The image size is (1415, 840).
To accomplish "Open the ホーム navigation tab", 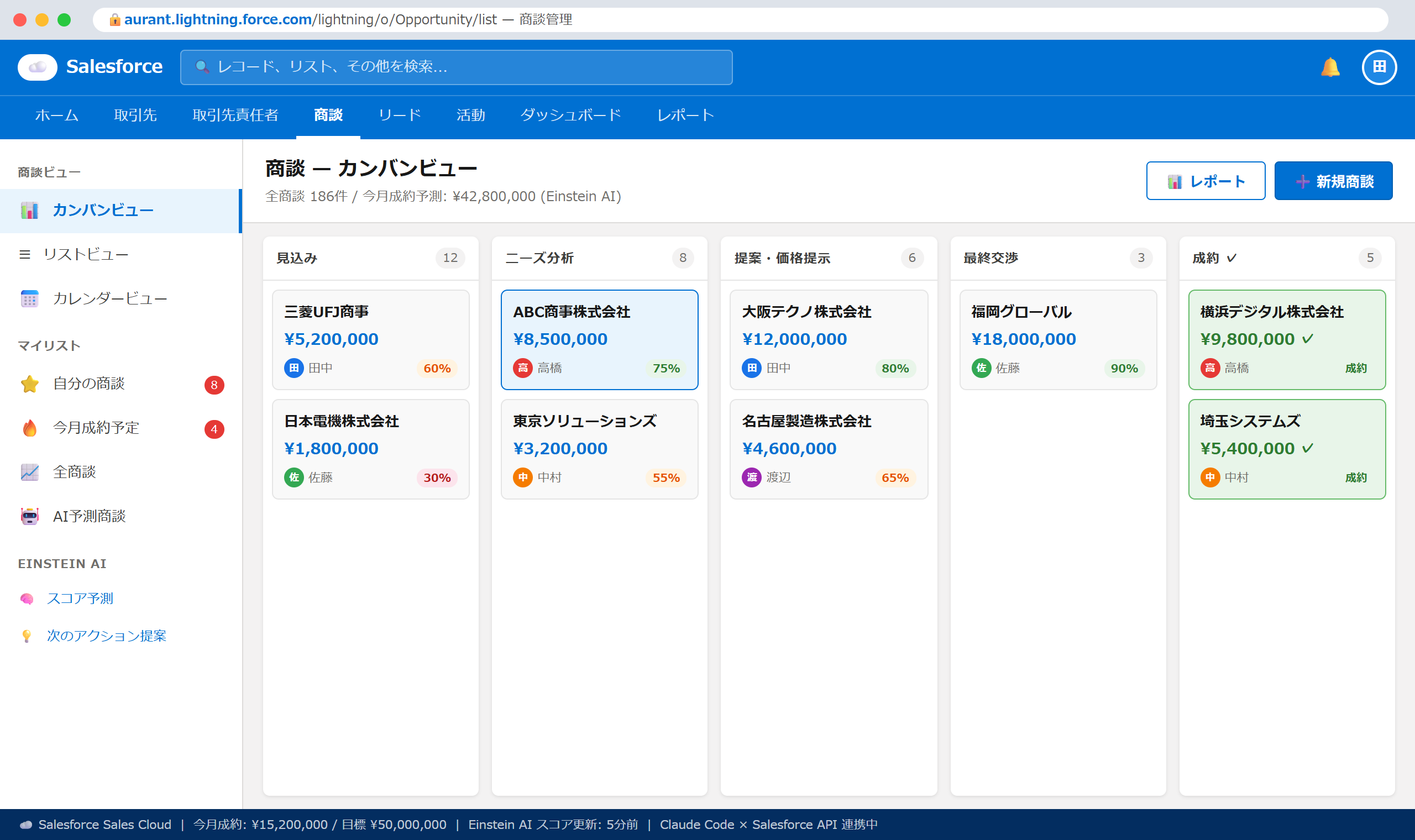I will click(56, 115).
